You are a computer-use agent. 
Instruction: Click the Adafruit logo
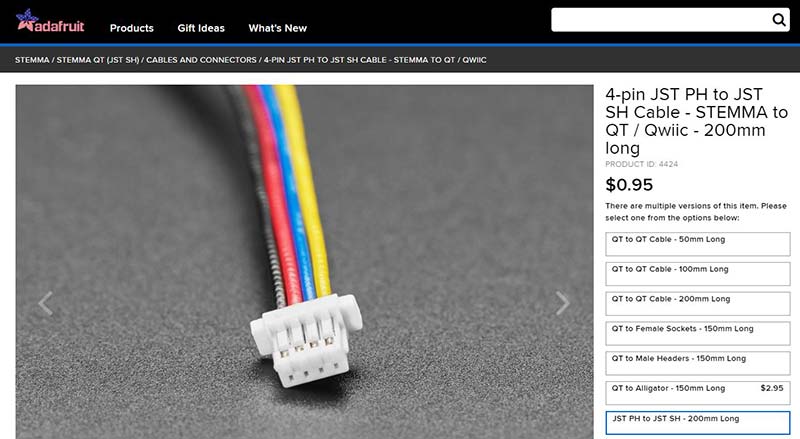pos(50,21)
